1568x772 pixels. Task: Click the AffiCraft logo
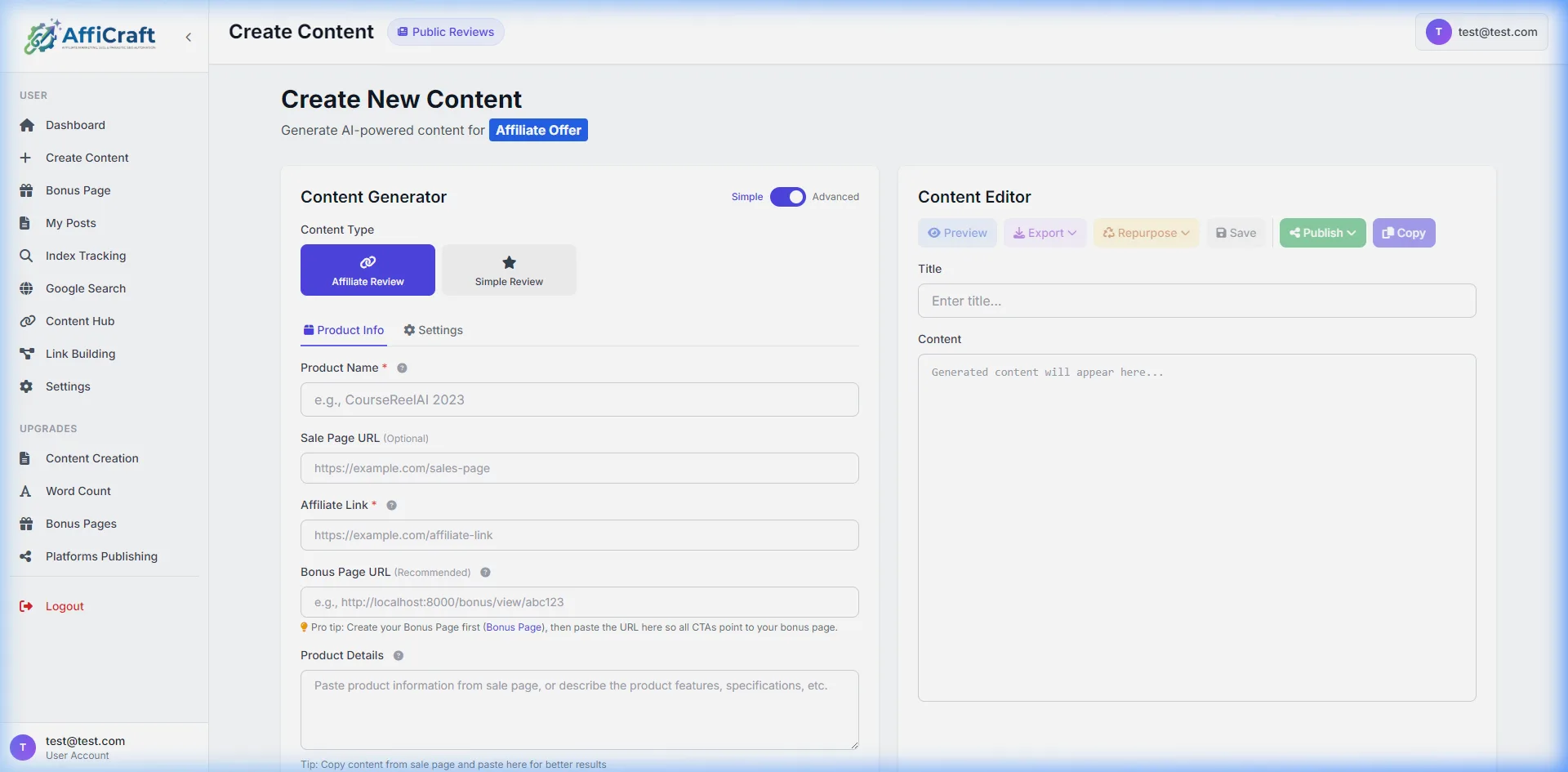coord(90,36)
